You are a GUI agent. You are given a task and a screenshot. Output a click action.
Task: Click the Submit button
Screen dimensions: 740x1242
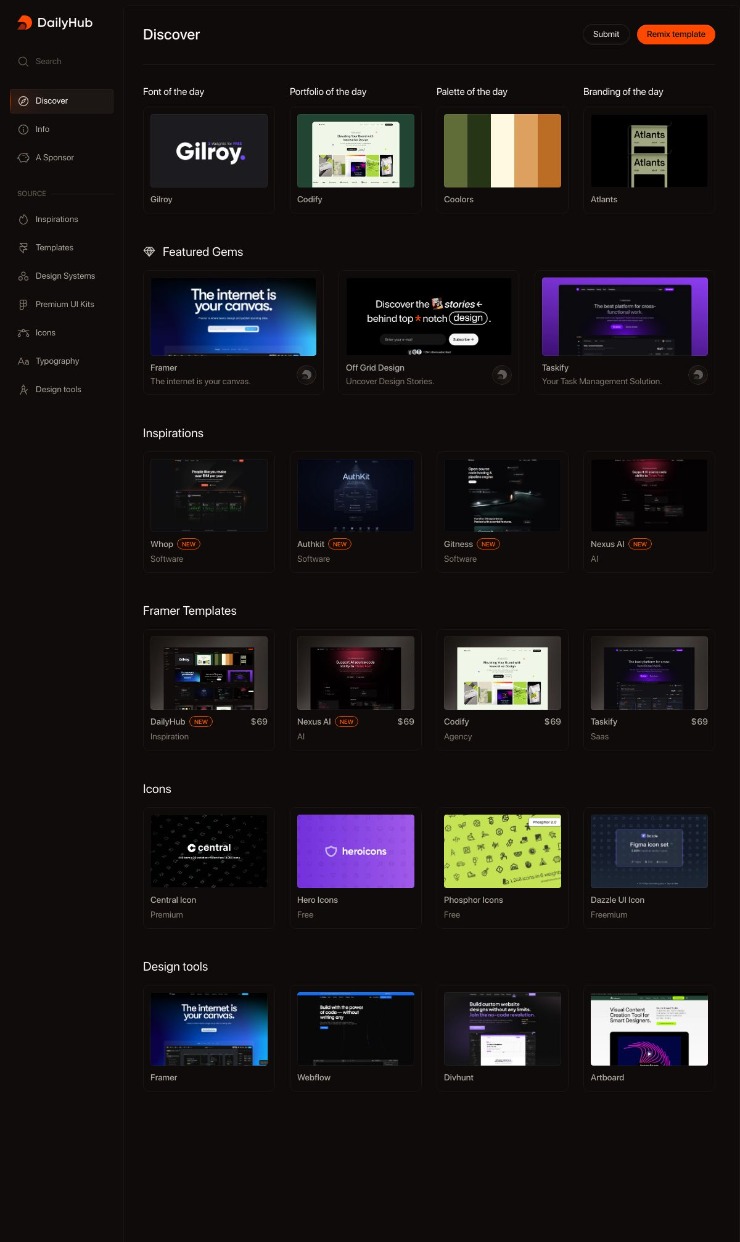(x=606, y=34)
